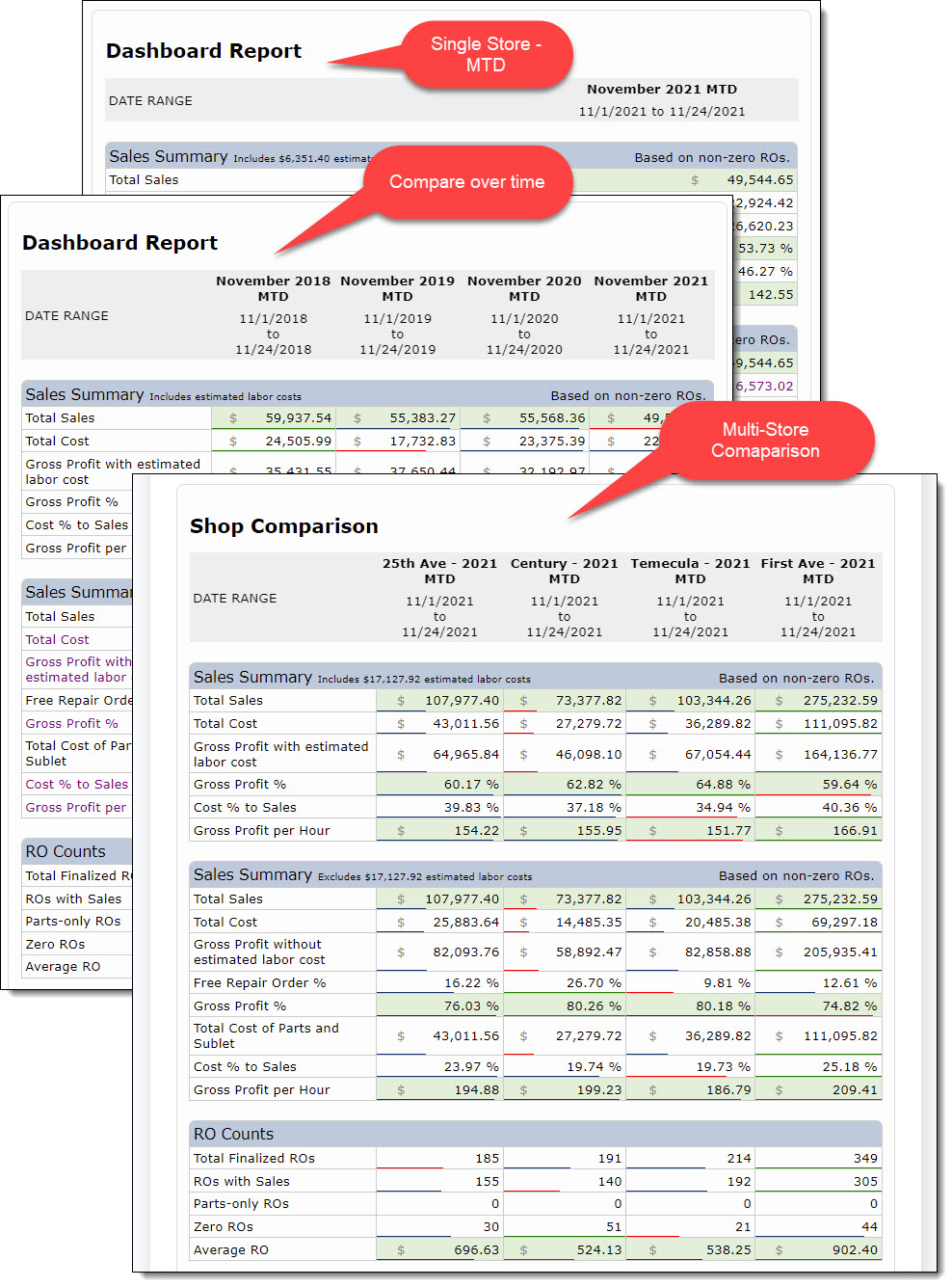
Task: Open the purple Total Cost link in multi-year report
Action: [57, 640]
